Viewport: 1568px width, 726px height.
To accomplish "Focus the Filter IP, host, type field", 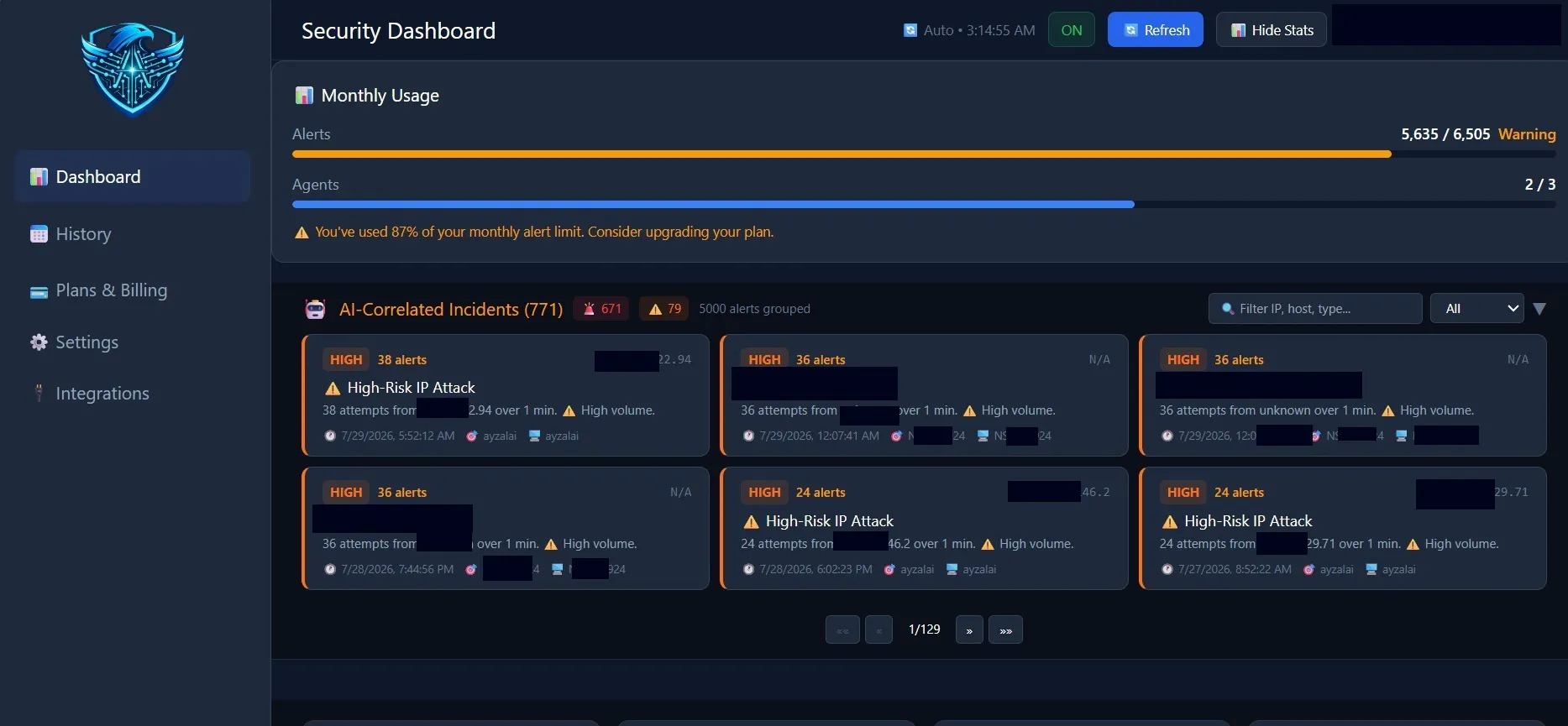I will pyautogui.click(x=1315, y=309).
